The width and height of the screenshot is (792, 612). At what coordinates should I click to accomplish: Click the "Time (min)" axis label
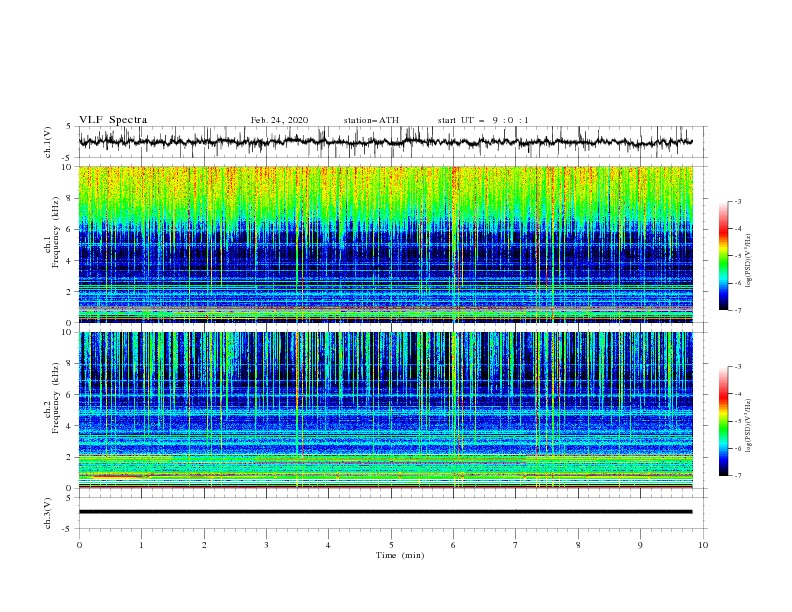coord(400,555)
